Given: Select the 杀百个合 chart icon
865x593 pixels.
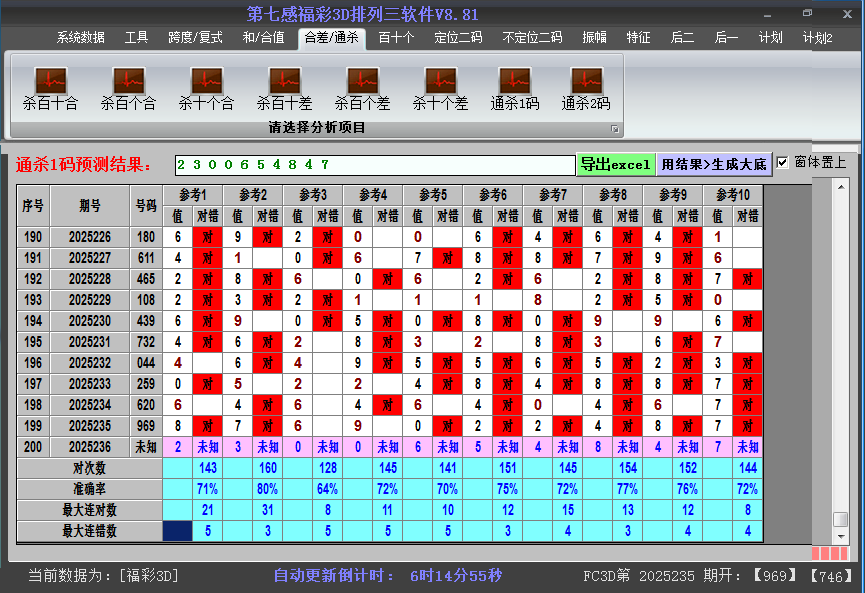Looking at the screenshot, I should [x=128, y=82].
